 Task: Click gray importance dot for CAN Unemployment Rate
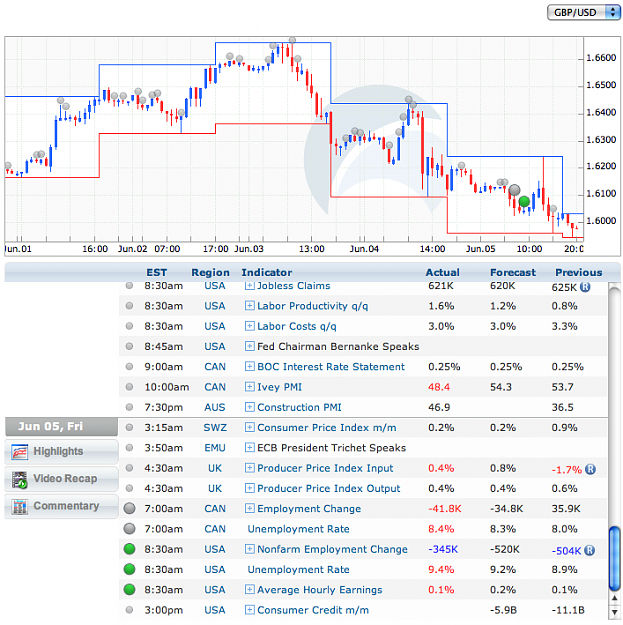(129, 529)
